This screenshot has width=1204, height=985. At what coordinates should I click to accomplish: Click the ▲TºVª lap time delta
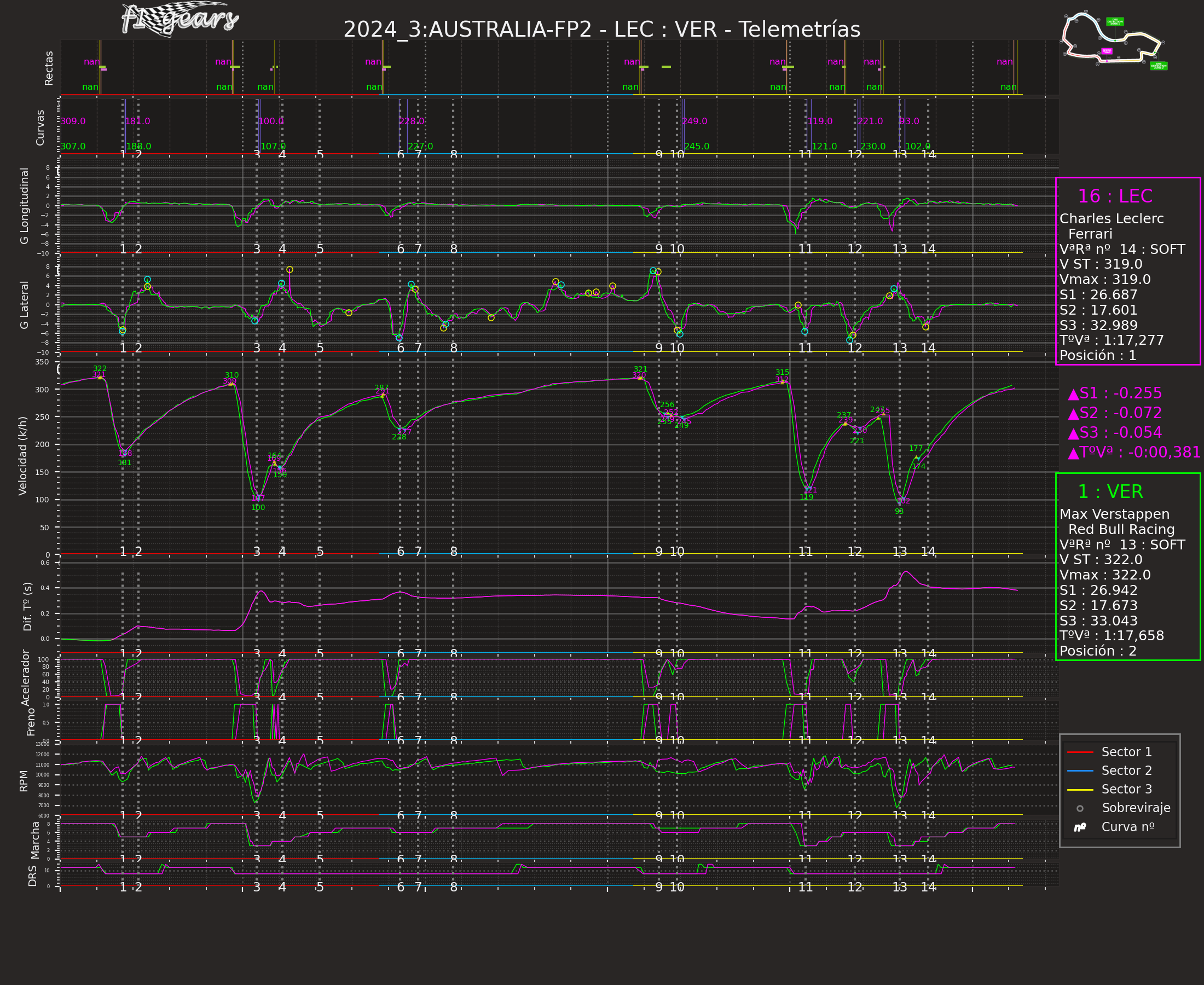coord(1133,452)
